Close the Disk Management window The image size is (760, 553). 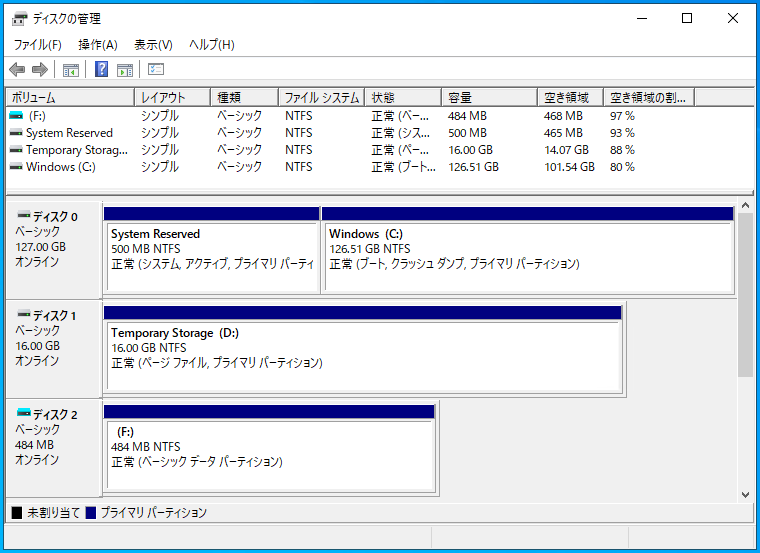(732, 18)
